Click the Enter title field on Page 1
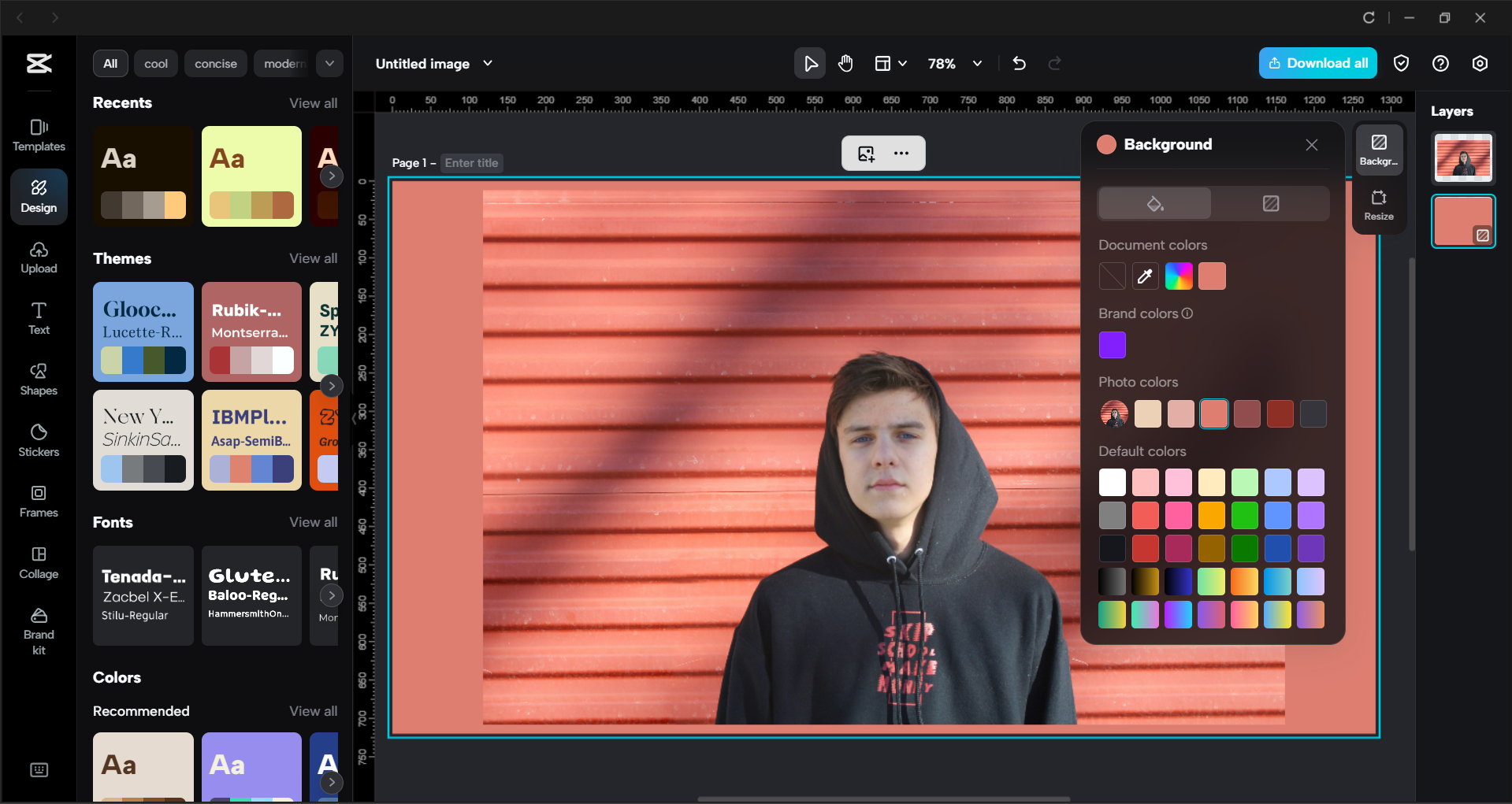The width and height of the screenshot is (1512, 804). 471,162
